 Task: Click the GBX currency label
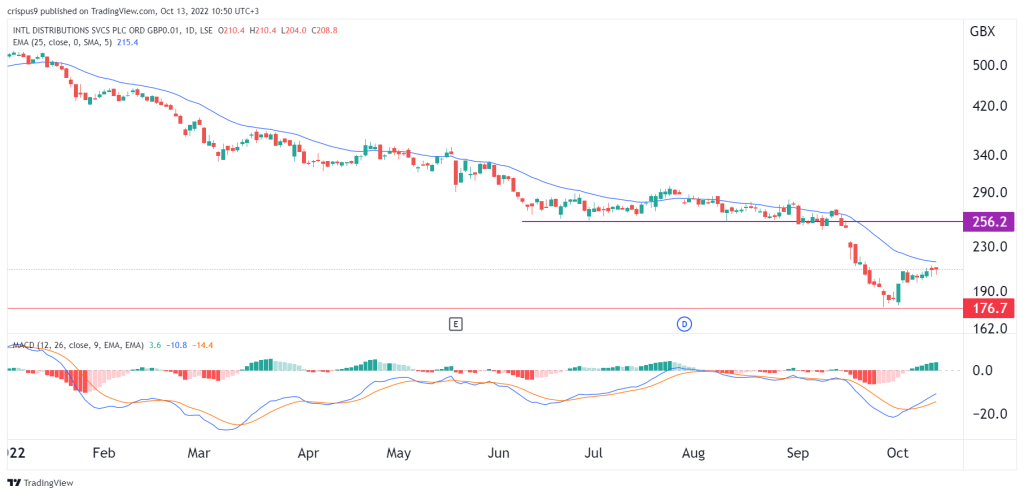(x=982, y=32)
